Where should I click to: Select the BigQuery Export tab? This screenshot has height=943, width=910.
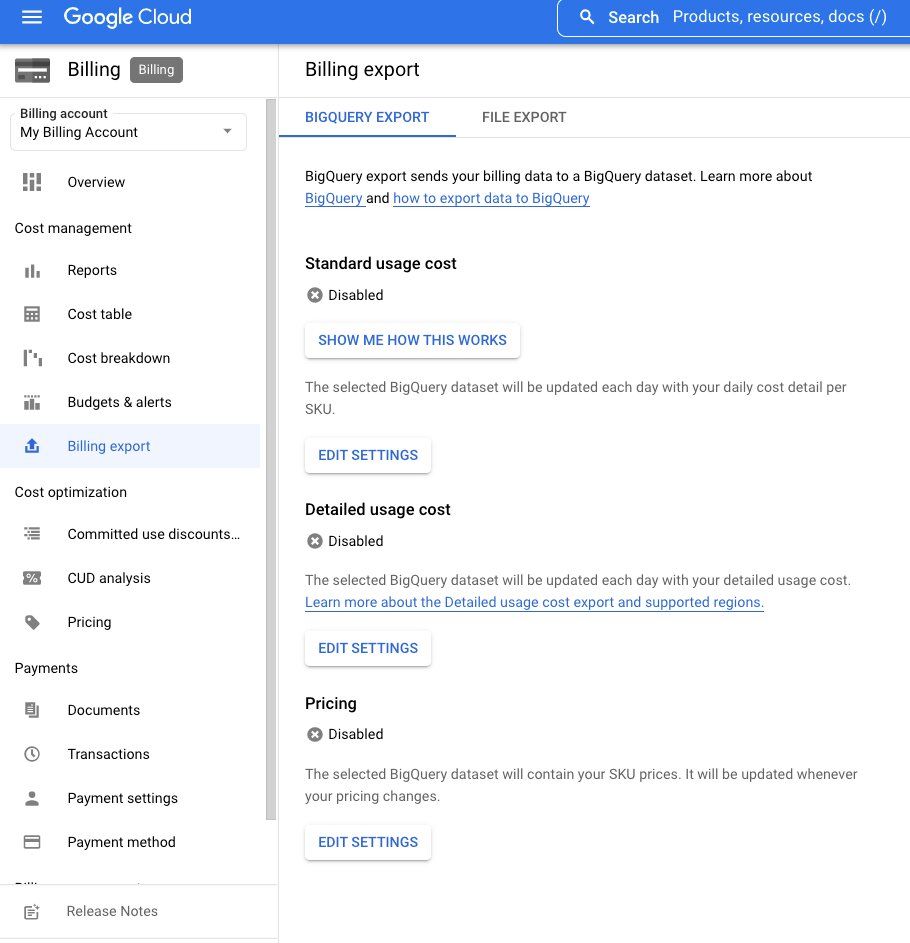click(x=367, y=117)
